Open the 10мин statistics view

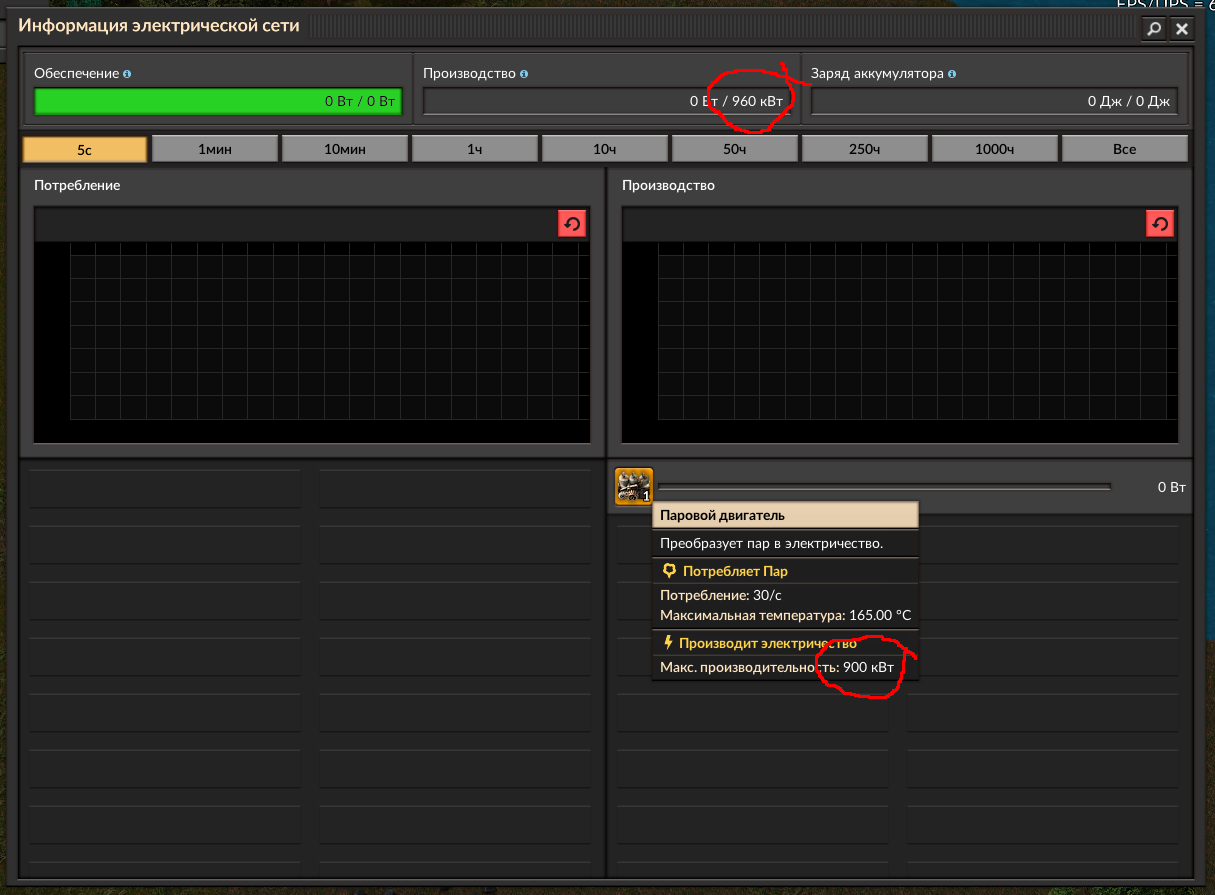[345, 148]
